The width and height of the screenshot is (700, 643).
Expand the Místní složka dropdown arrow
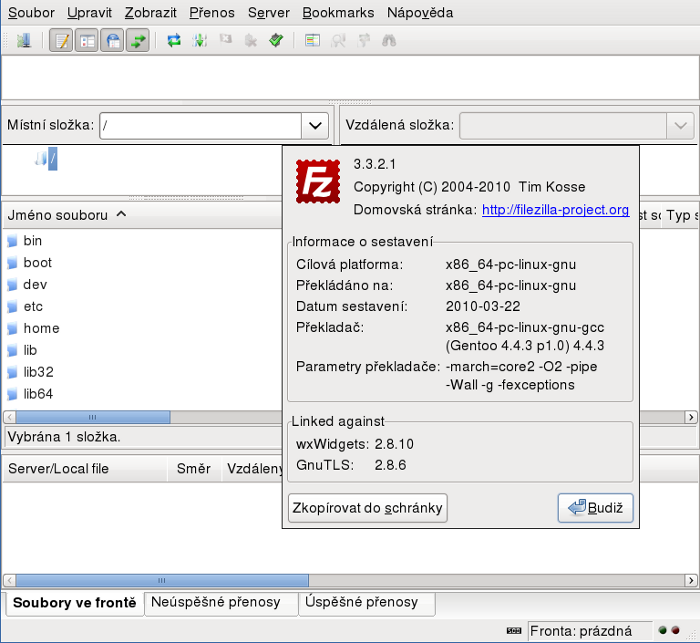coord(315,125)
